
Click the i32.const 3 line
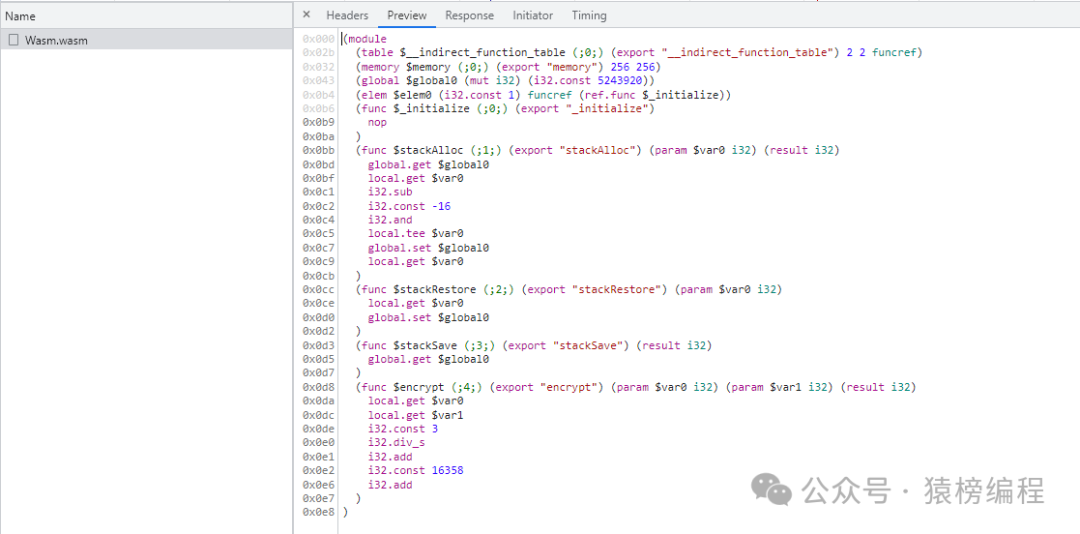(403, 429)
